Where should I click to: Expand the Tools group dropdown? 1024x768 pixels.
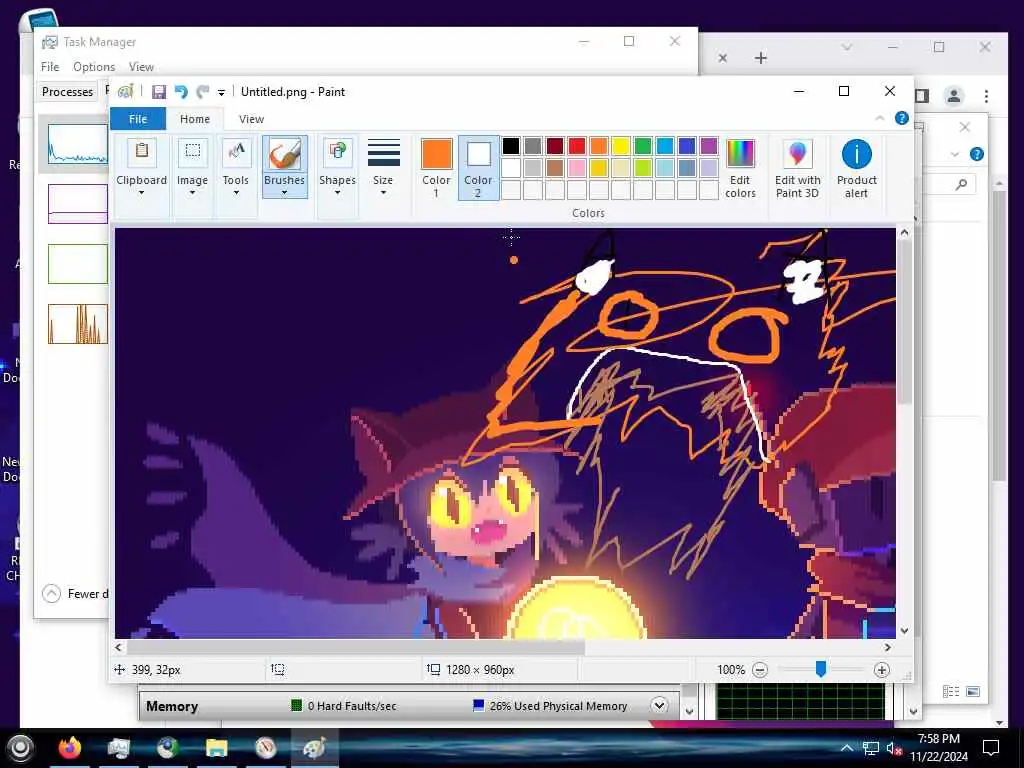[x=236, y=193]
